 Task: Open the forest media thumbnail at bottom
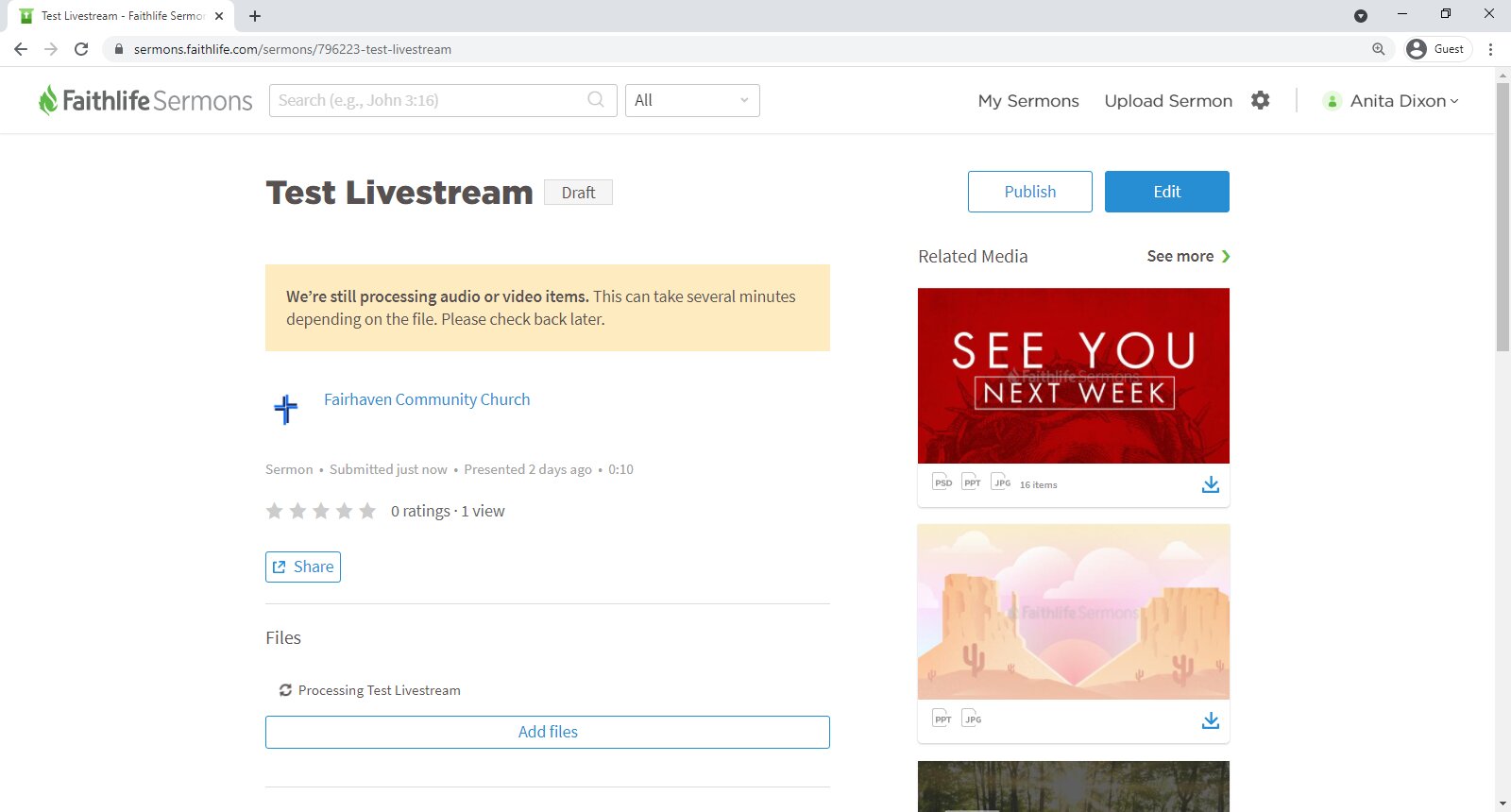[1074, 787]
